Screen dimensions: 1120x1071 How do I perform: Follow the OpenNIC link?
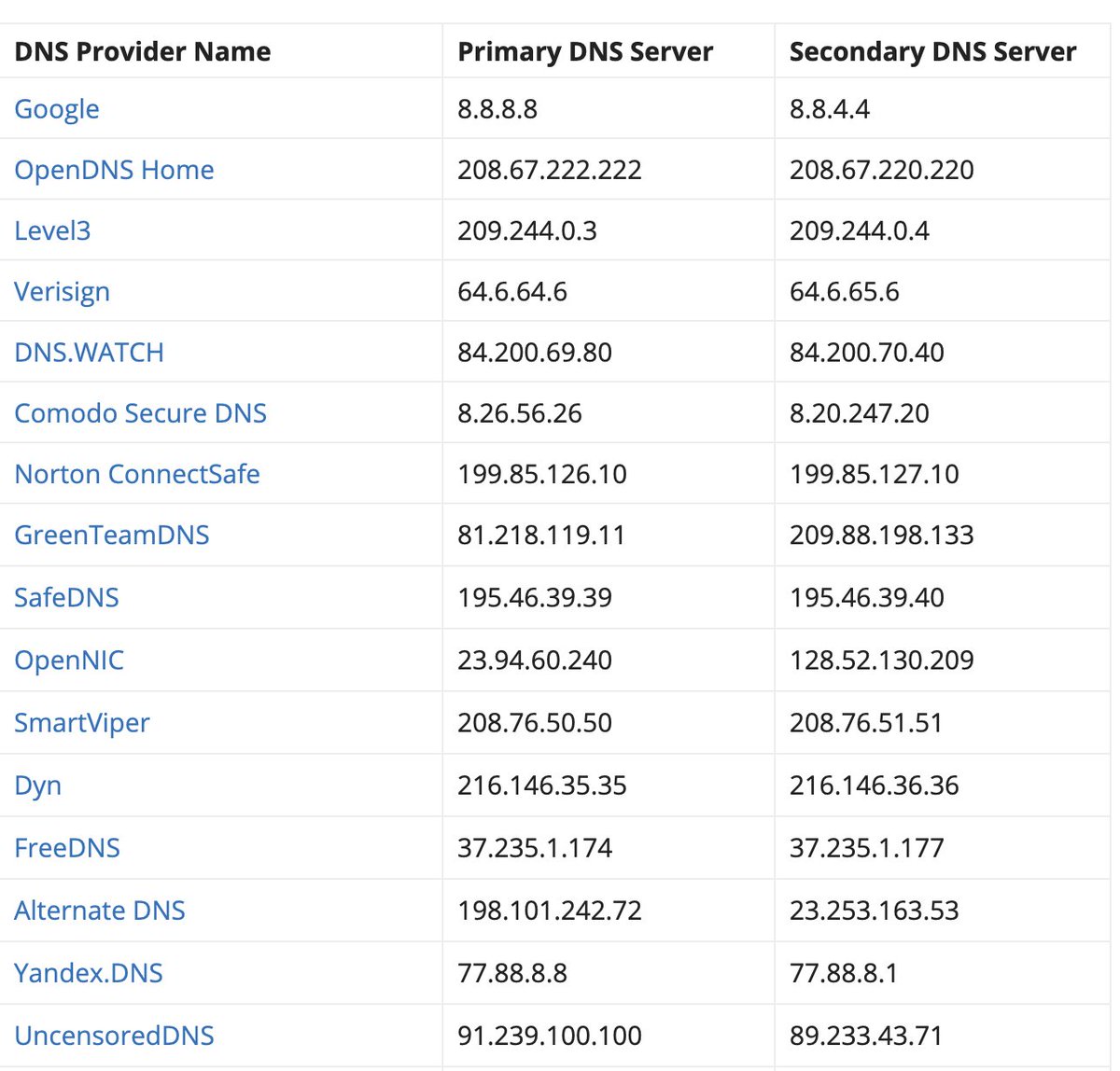(69, 660)
